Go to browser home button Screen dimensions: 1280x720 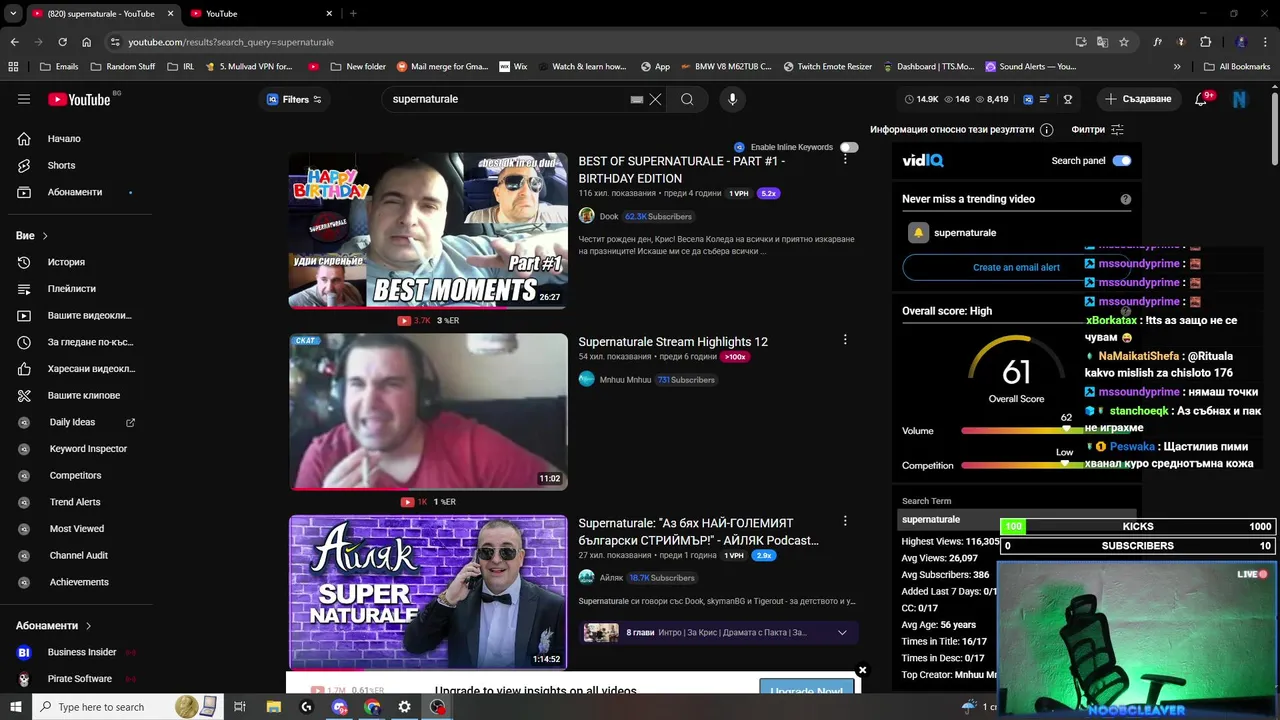(86, 42)
